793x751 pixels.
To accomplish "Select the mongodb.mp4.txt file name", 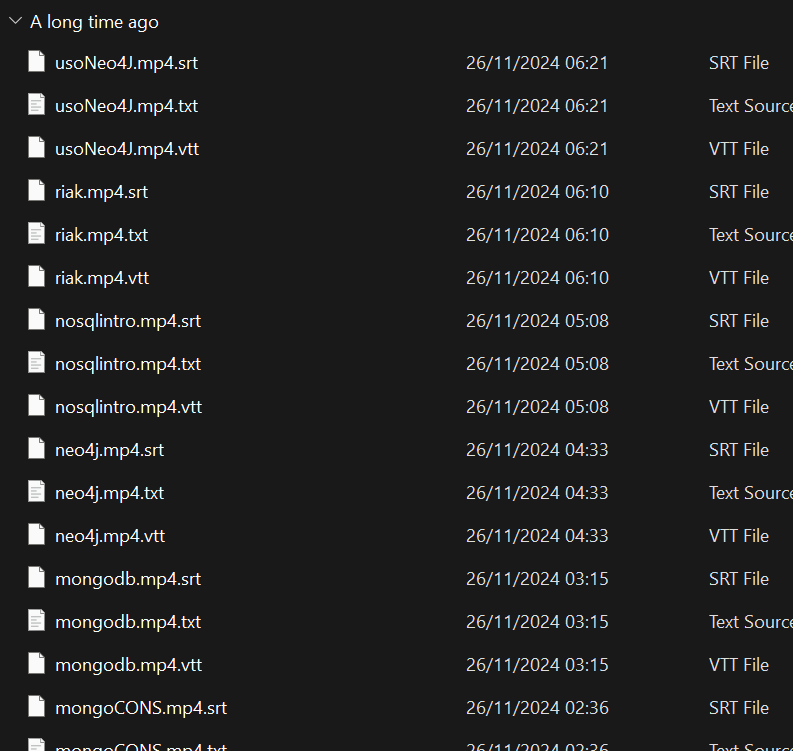I will pyautogui.click(x=128, y=621).
